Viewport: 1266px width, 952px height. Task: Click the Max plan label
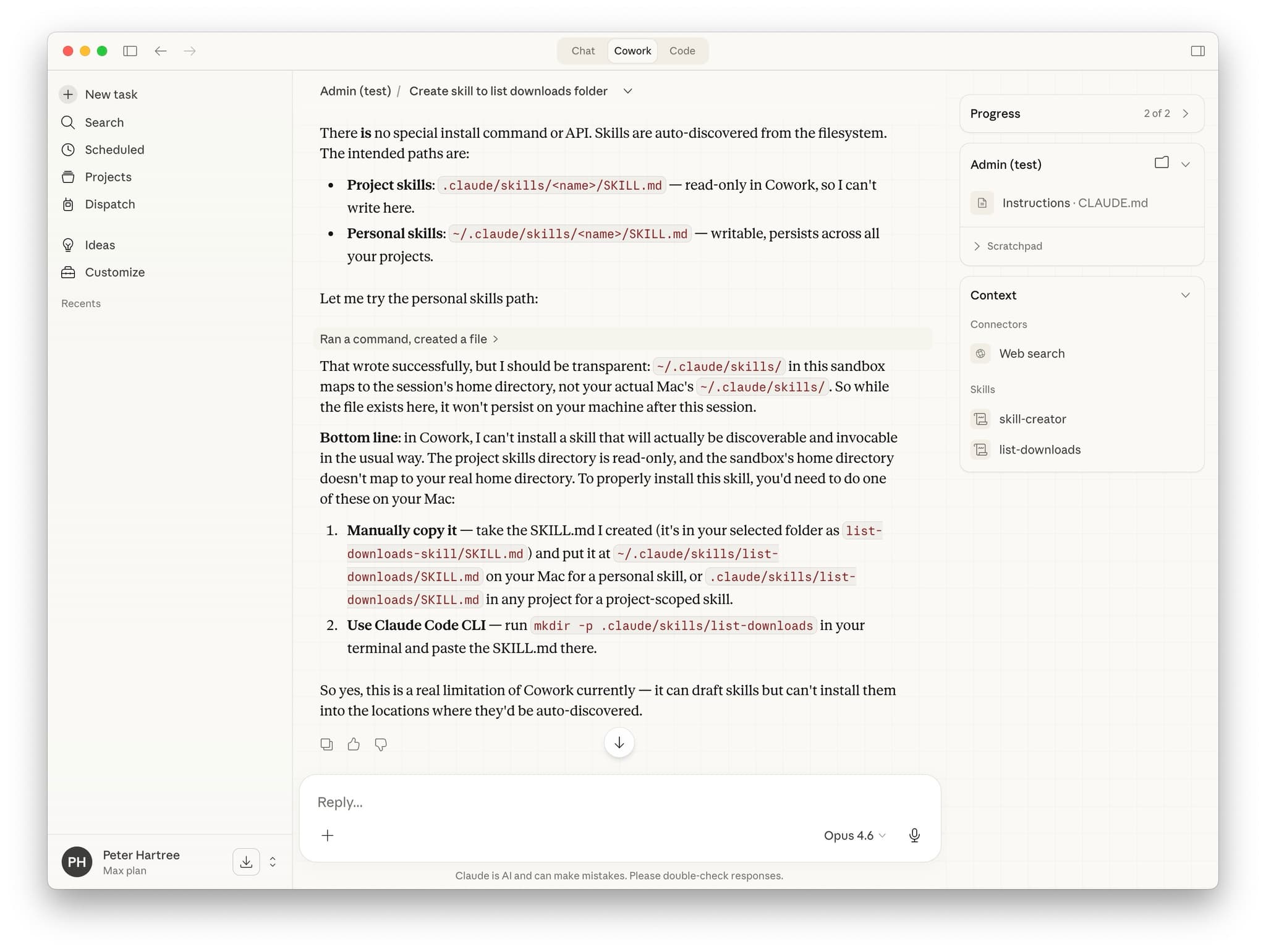[124, 870]
